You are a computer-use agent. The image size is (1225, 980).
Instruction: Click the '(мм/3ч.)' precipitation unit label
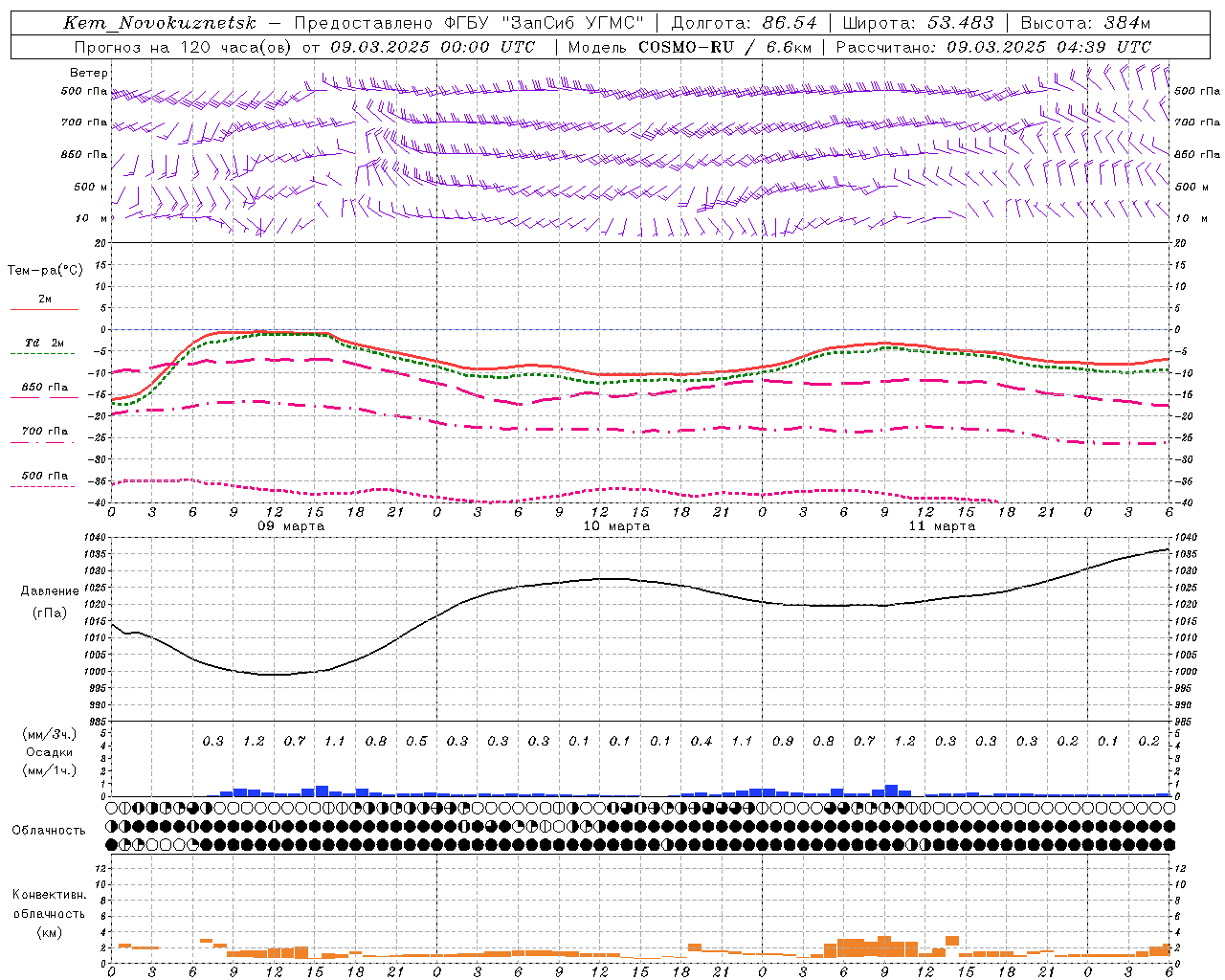[50, 734]
